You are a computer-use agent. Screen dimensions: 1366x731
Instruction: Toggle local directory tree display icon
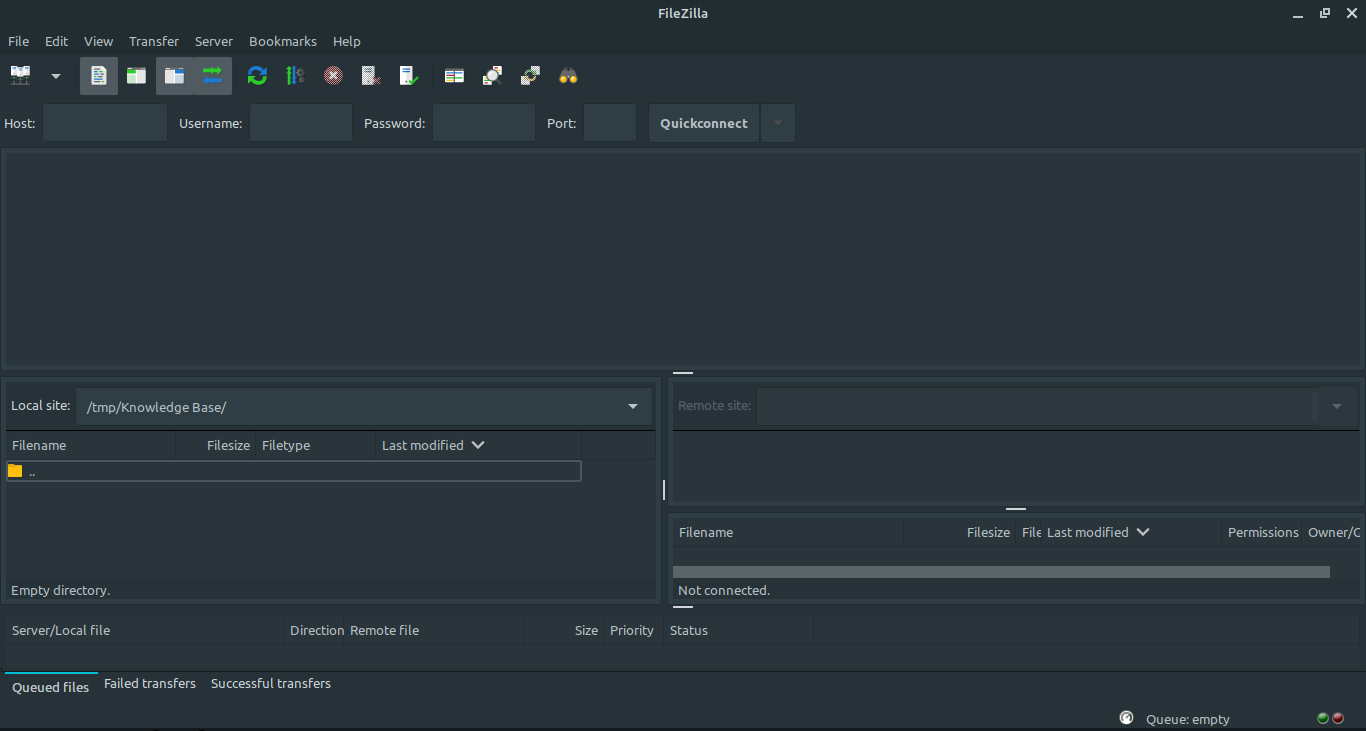point(136,76)
